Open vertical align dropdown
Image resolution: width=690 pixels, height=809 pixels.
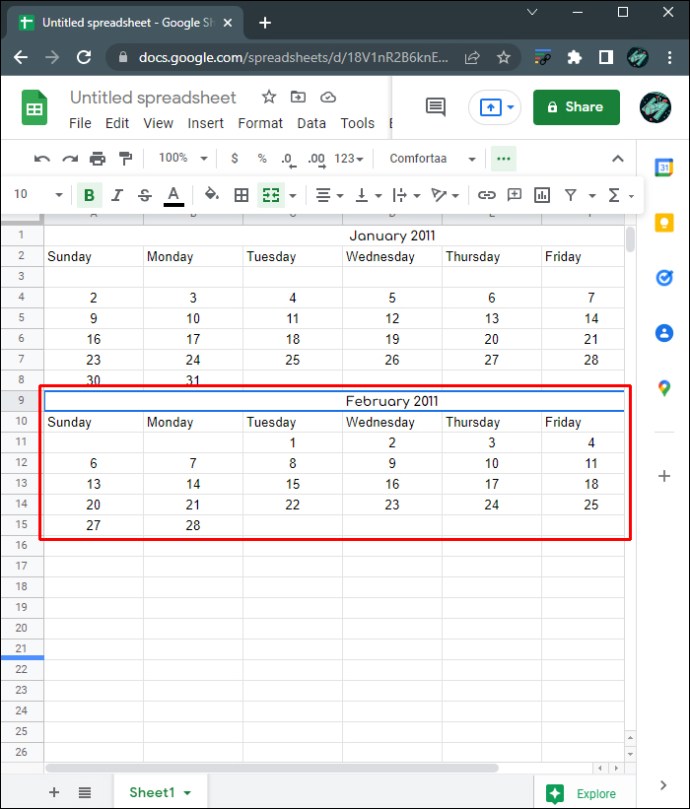(x=368, y=196)
